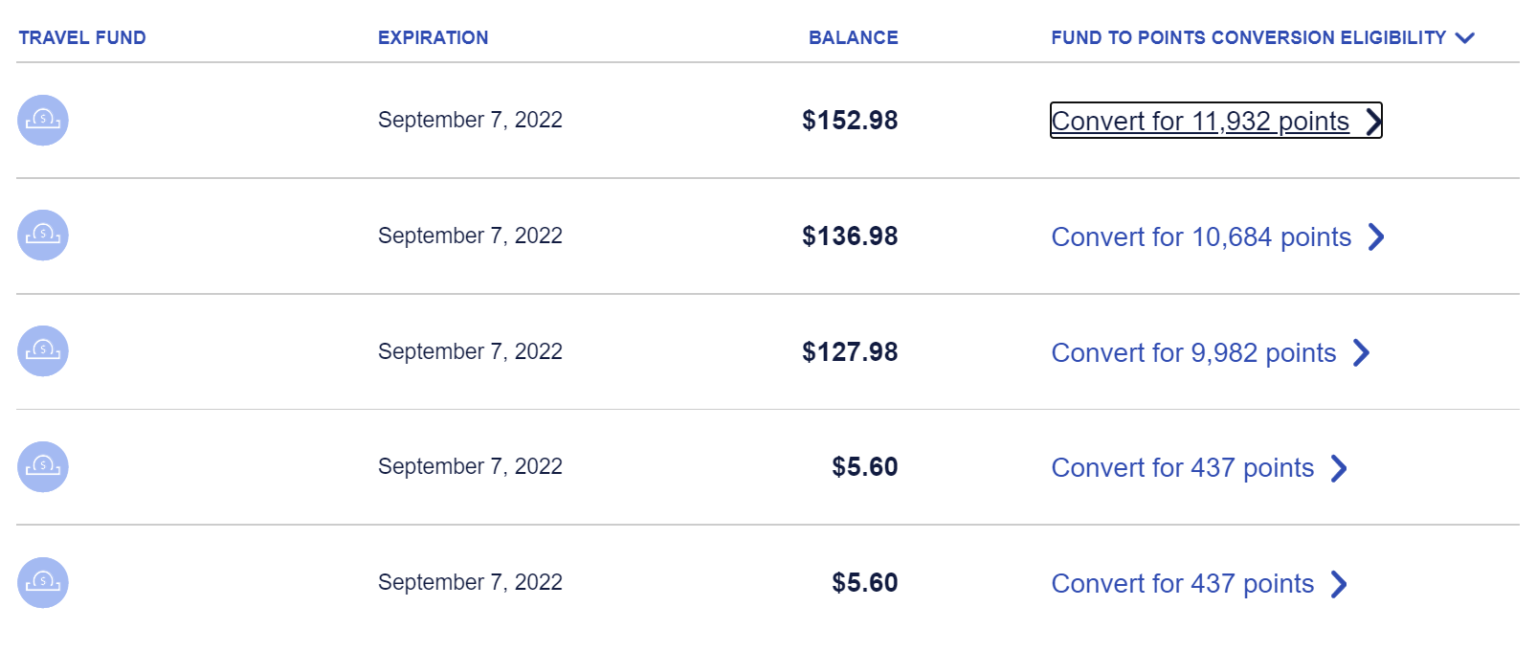This screenshot has height=652, width=1536.
Task: Select Convert for 9,982 points
Action: tap(1192, 353)
